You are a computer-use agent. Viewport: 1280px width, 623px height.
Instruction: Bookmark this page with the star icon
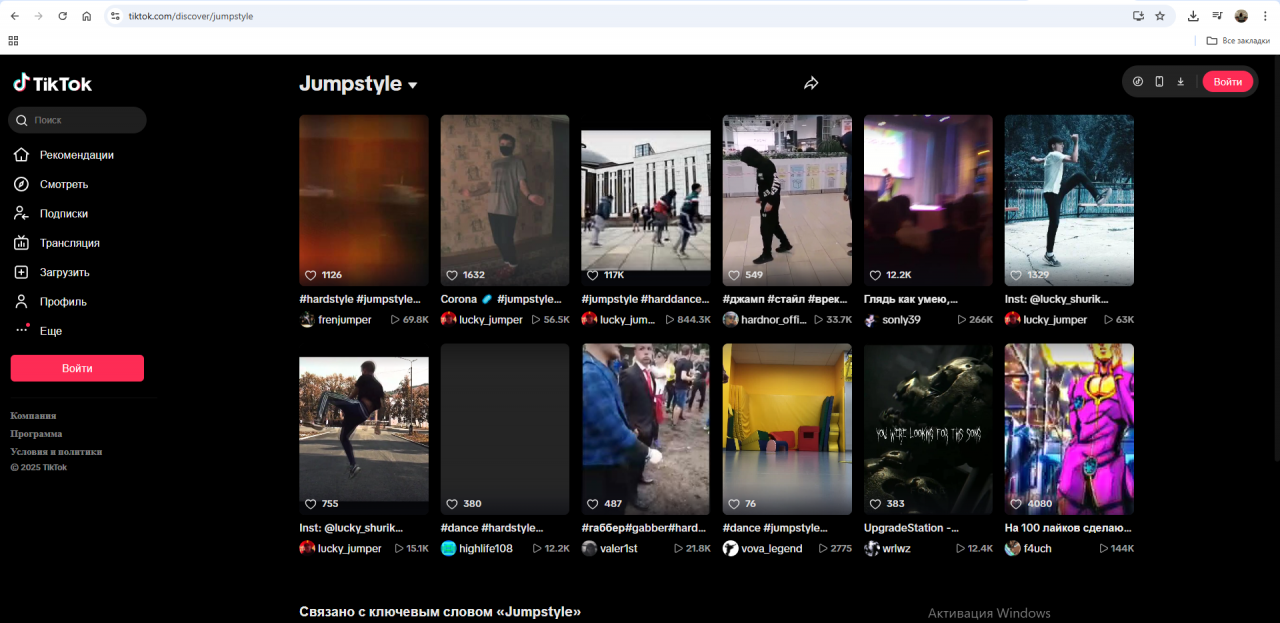(1160, 16)
